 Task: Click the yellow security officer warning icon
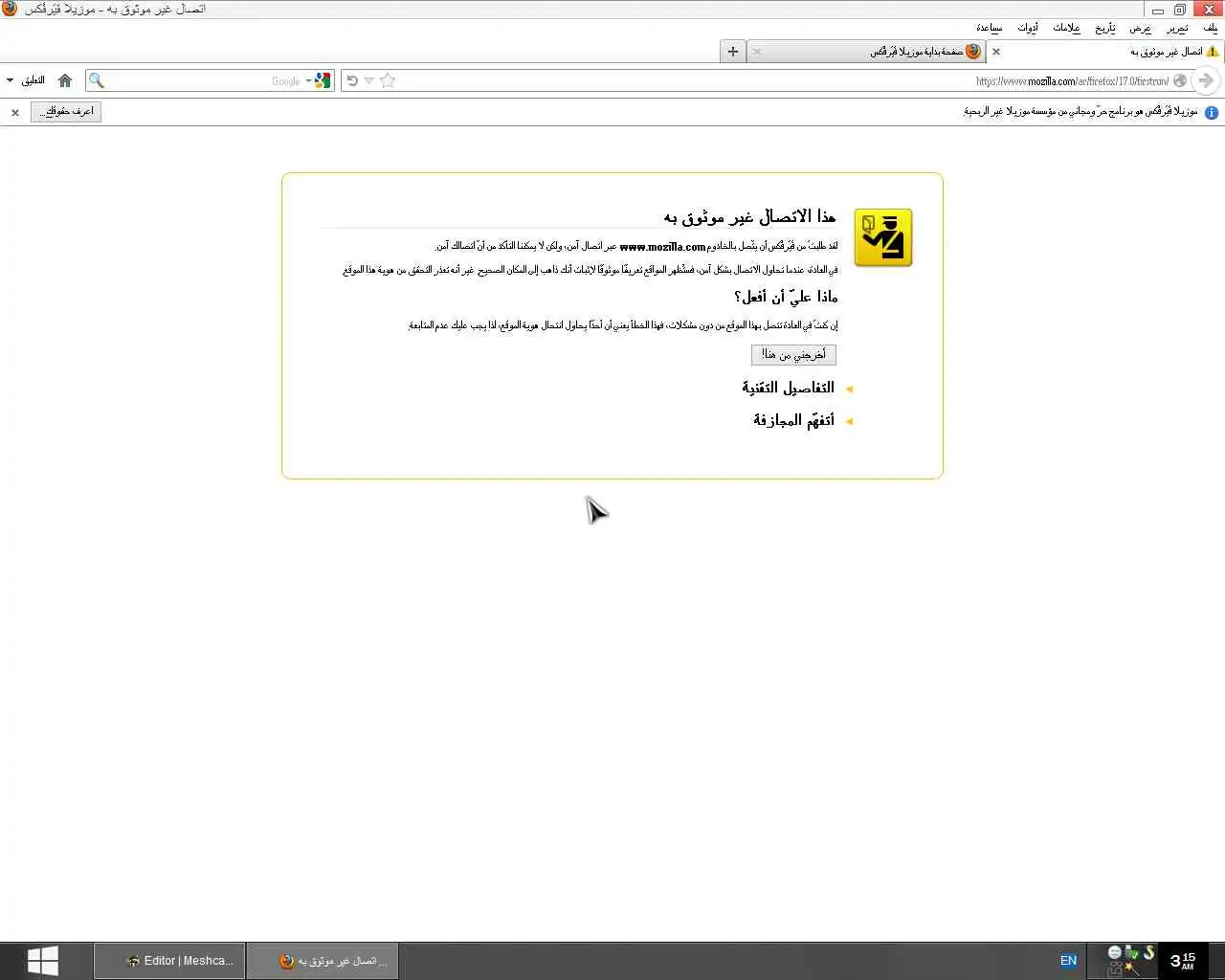pyautogui.click(x=882, y=237)
